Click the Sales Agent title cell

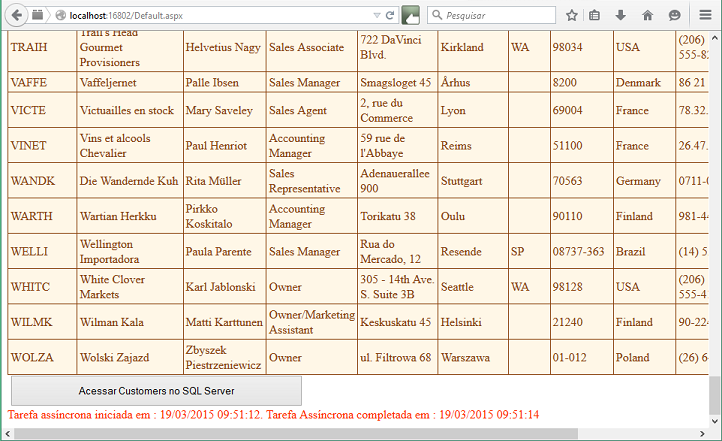pos(312,110)
